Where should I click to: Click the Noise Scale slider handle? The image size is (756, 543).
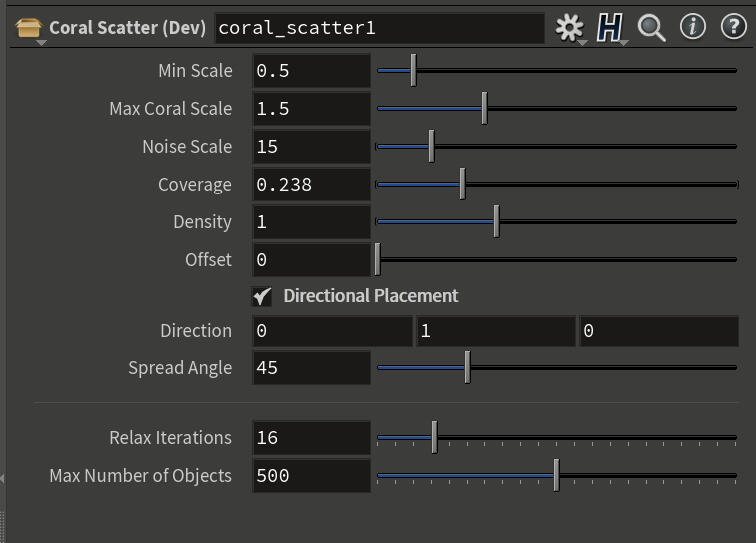click(x=431, y=146)
